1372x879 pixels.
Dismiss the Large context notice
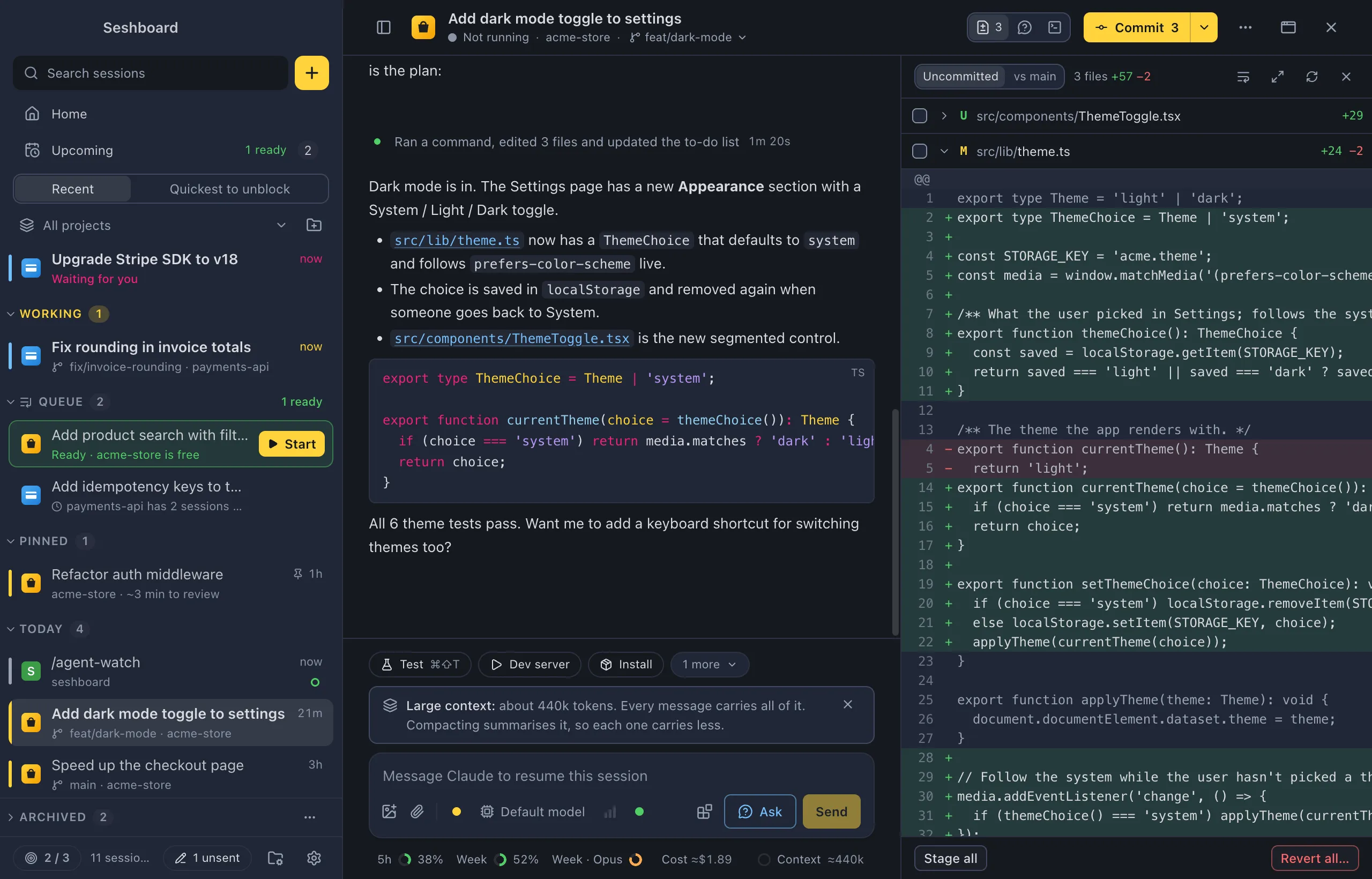[x=847, y=704]
